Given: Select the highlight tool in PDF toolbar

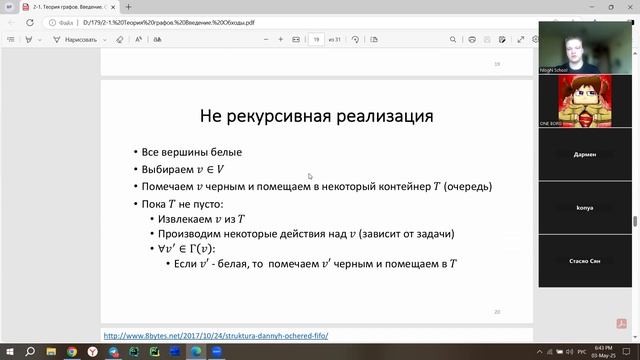Looking at the screenshot, I should point(29,40).
